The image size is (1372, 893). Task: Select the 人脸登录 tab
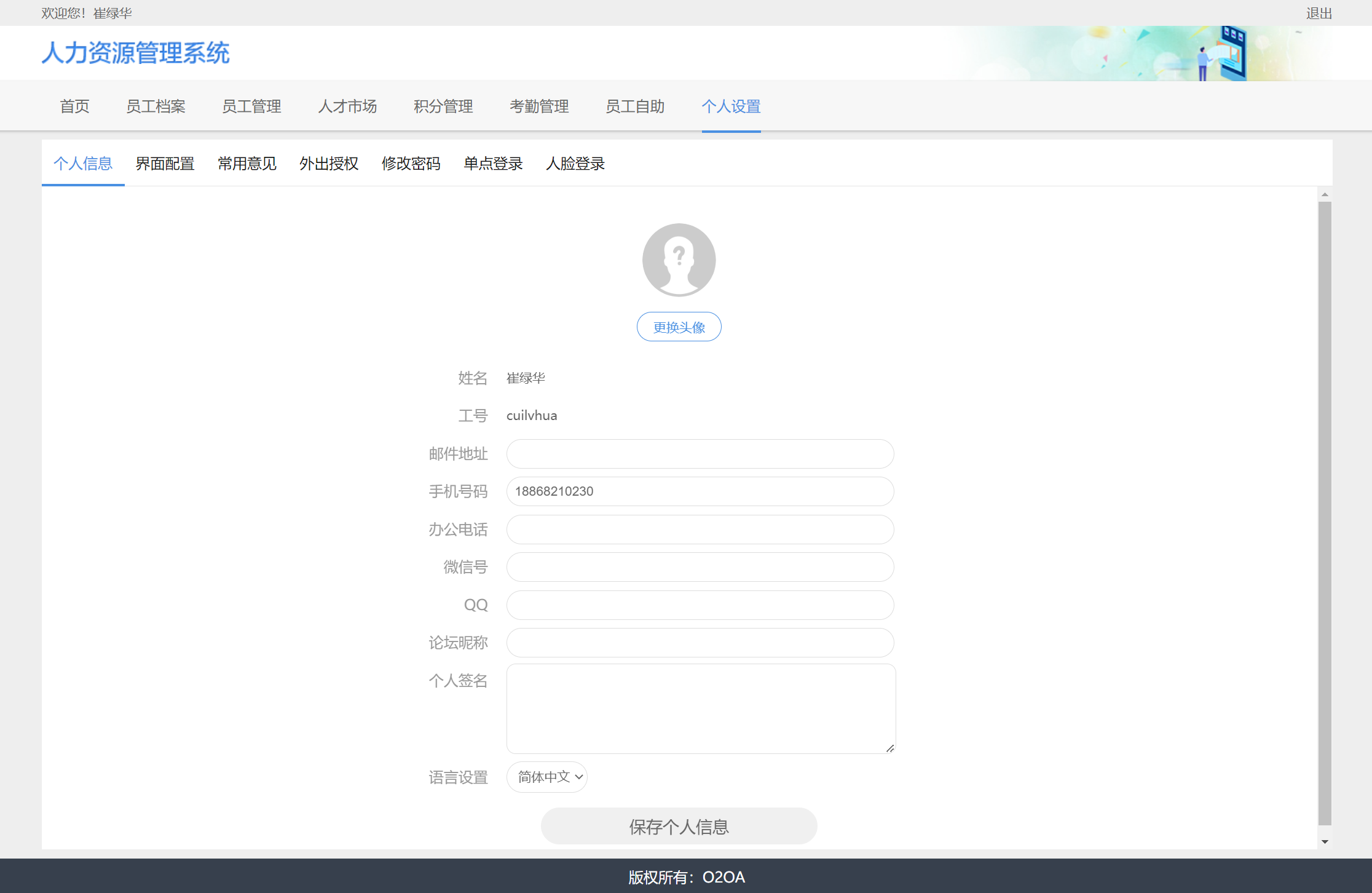point(575,164)
